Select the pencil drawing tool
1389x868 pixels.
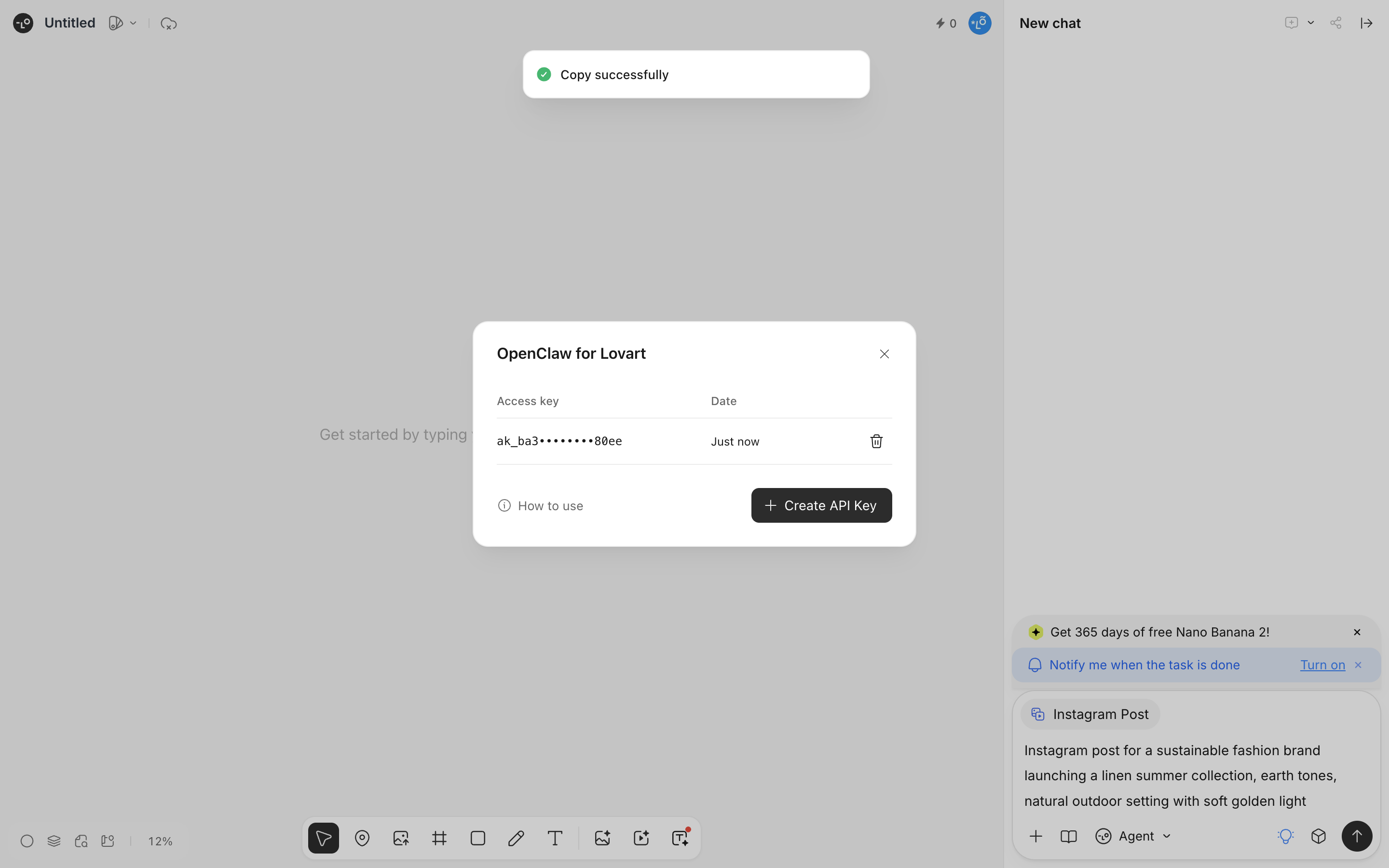pos(516,838)
